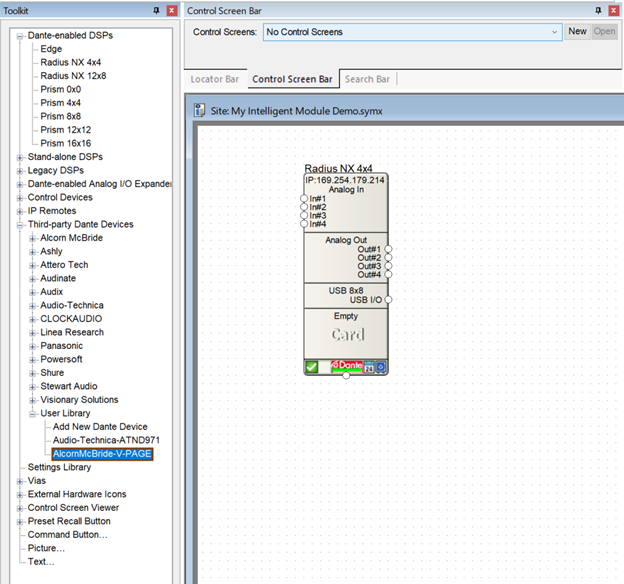Click the site info icon beside the Site title

[199, 110]
